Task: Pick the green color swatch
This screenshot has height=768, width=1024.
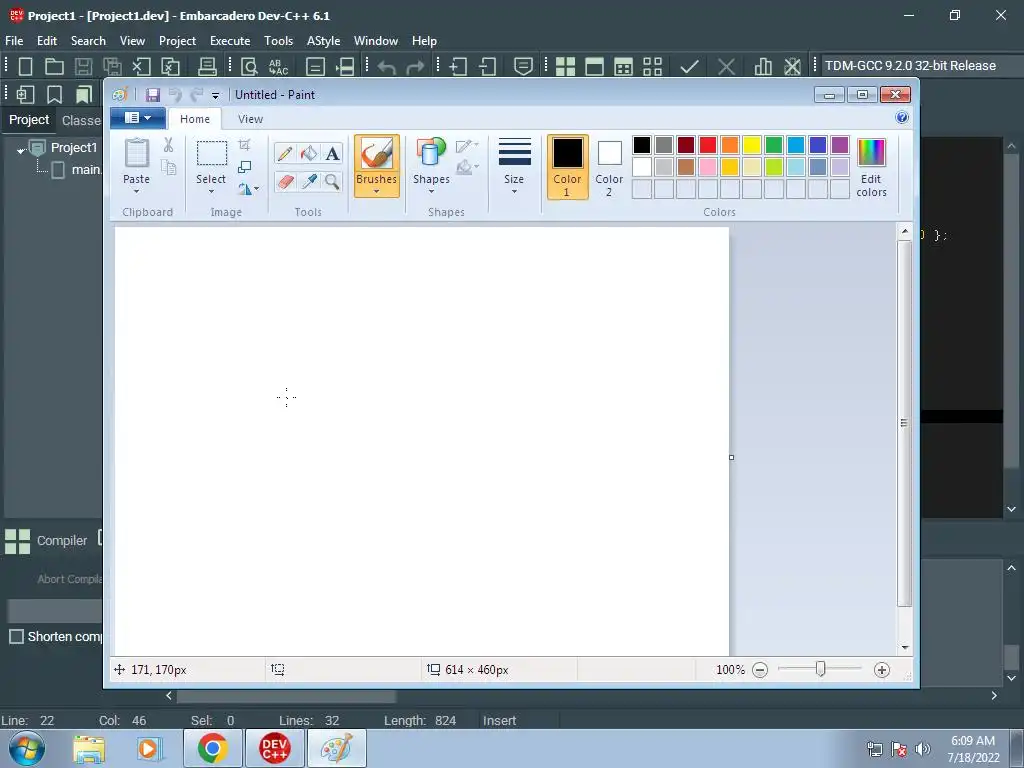Action: pyautogui.click(x=774, y=145)
